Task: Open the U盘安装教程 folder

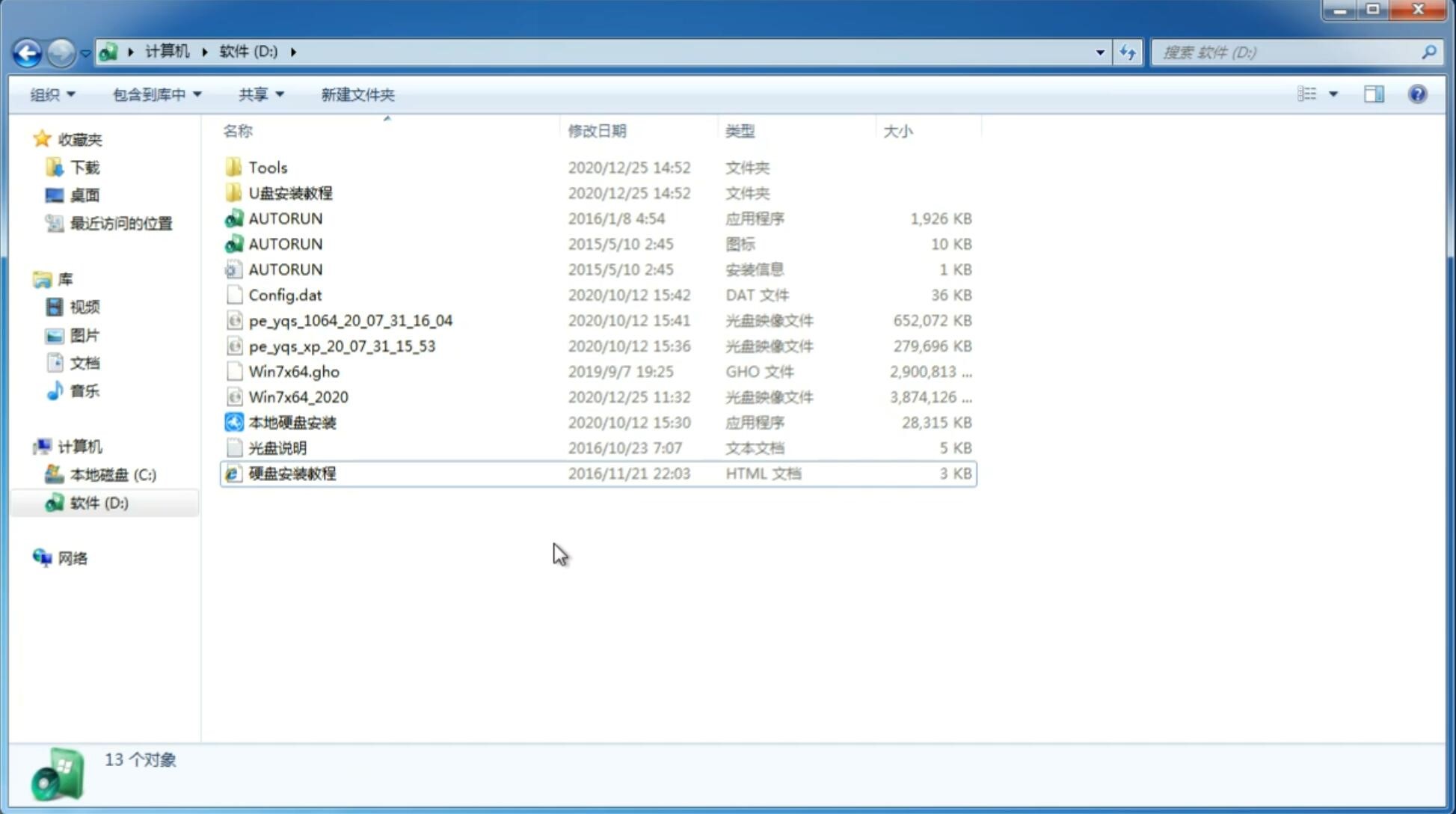Action: click(290, 192)
